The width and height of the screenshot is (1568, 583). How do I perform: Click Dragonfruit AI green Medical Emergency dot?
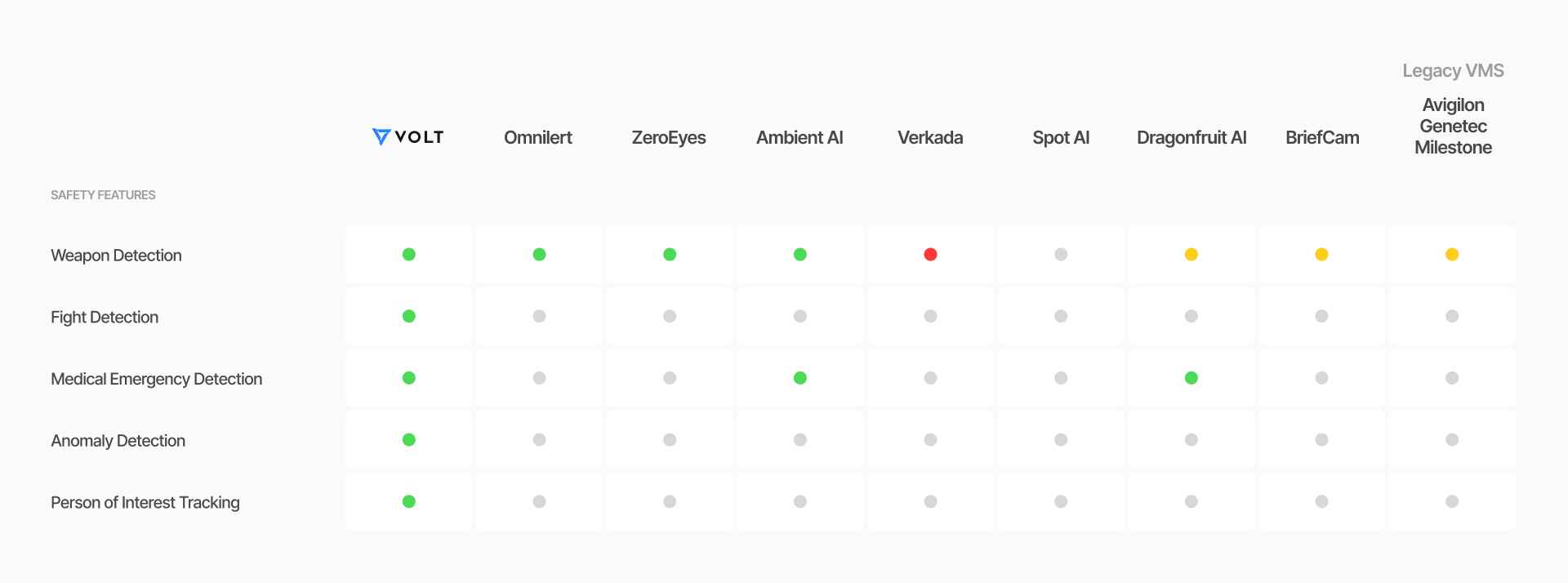[1192, 378]
